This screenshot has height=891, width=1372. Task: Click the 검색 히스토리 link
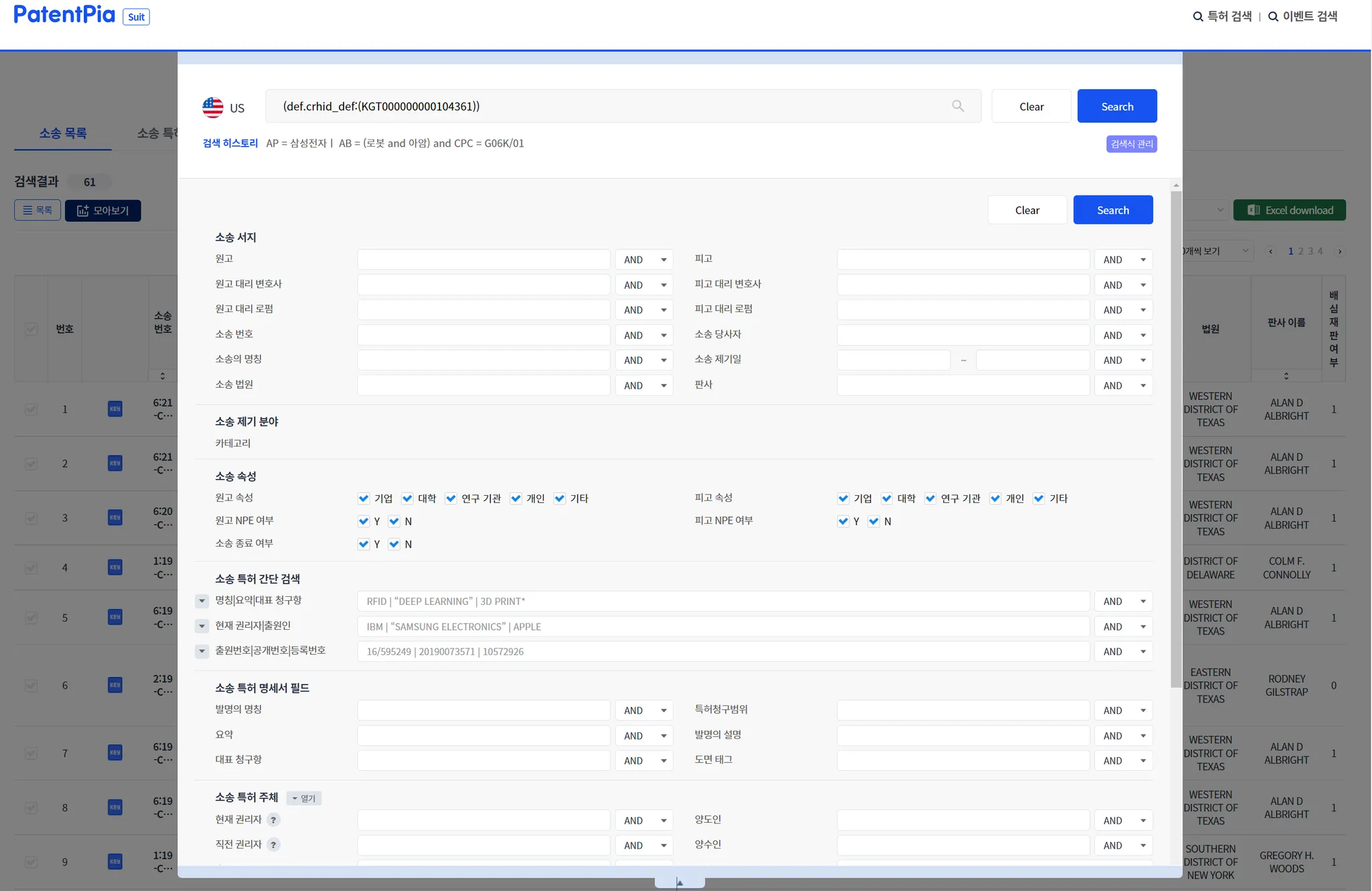(x=230, y=143)
